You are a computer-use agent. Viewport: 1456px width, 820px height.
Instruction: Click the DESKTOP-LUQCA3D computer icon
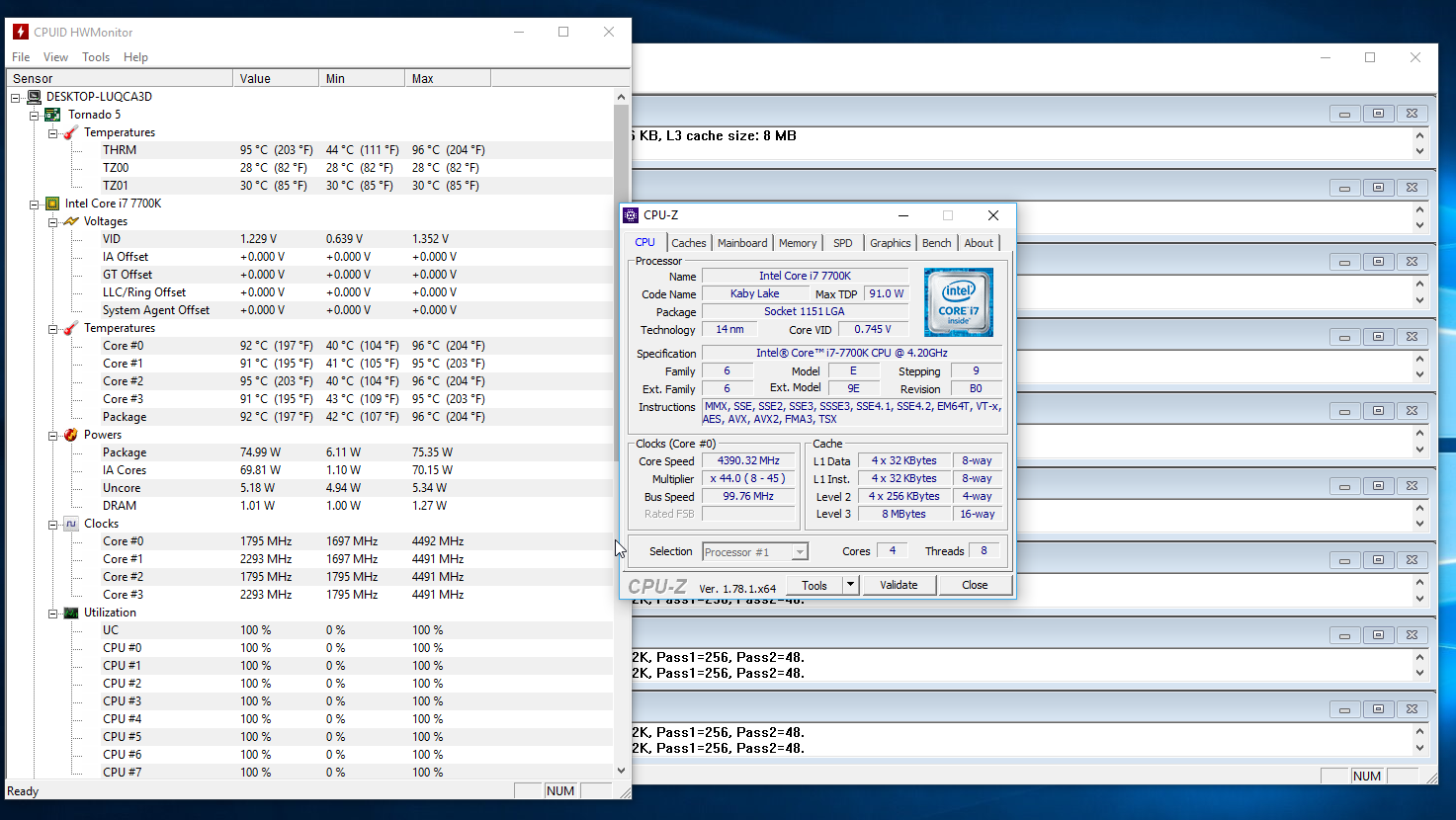click(35, 97)
